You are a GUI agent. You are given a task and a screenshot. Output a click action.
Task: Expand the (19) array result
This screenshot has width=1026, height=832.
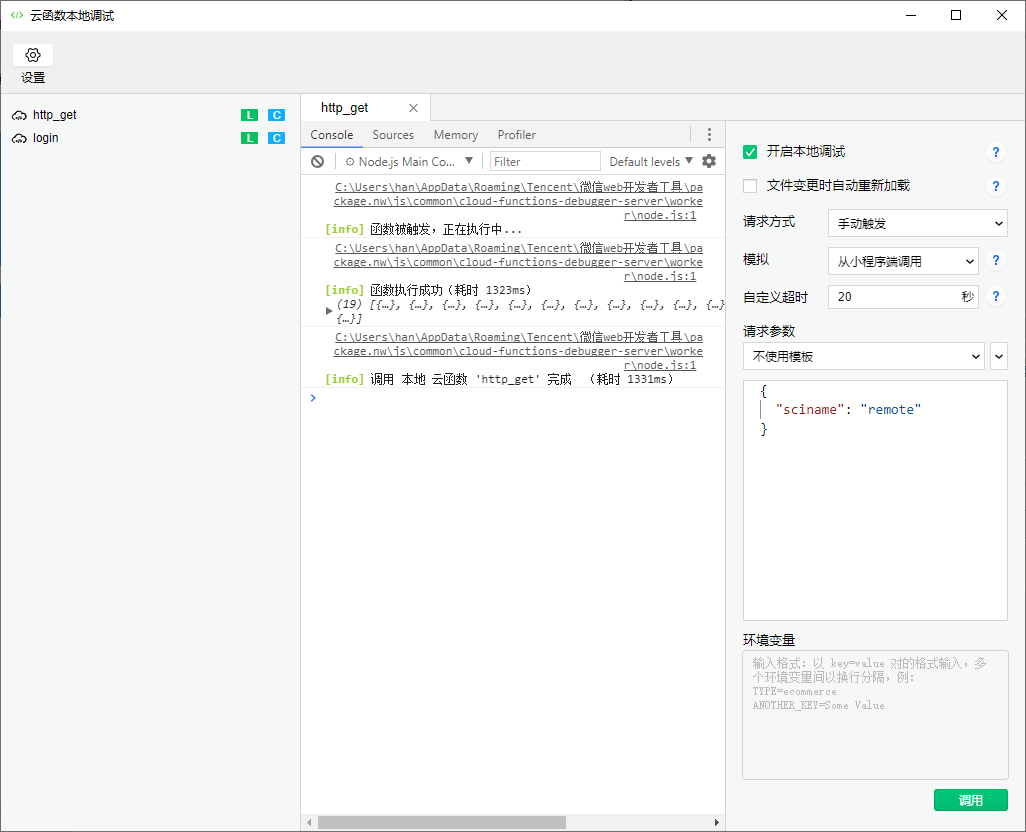pos(329,311)
